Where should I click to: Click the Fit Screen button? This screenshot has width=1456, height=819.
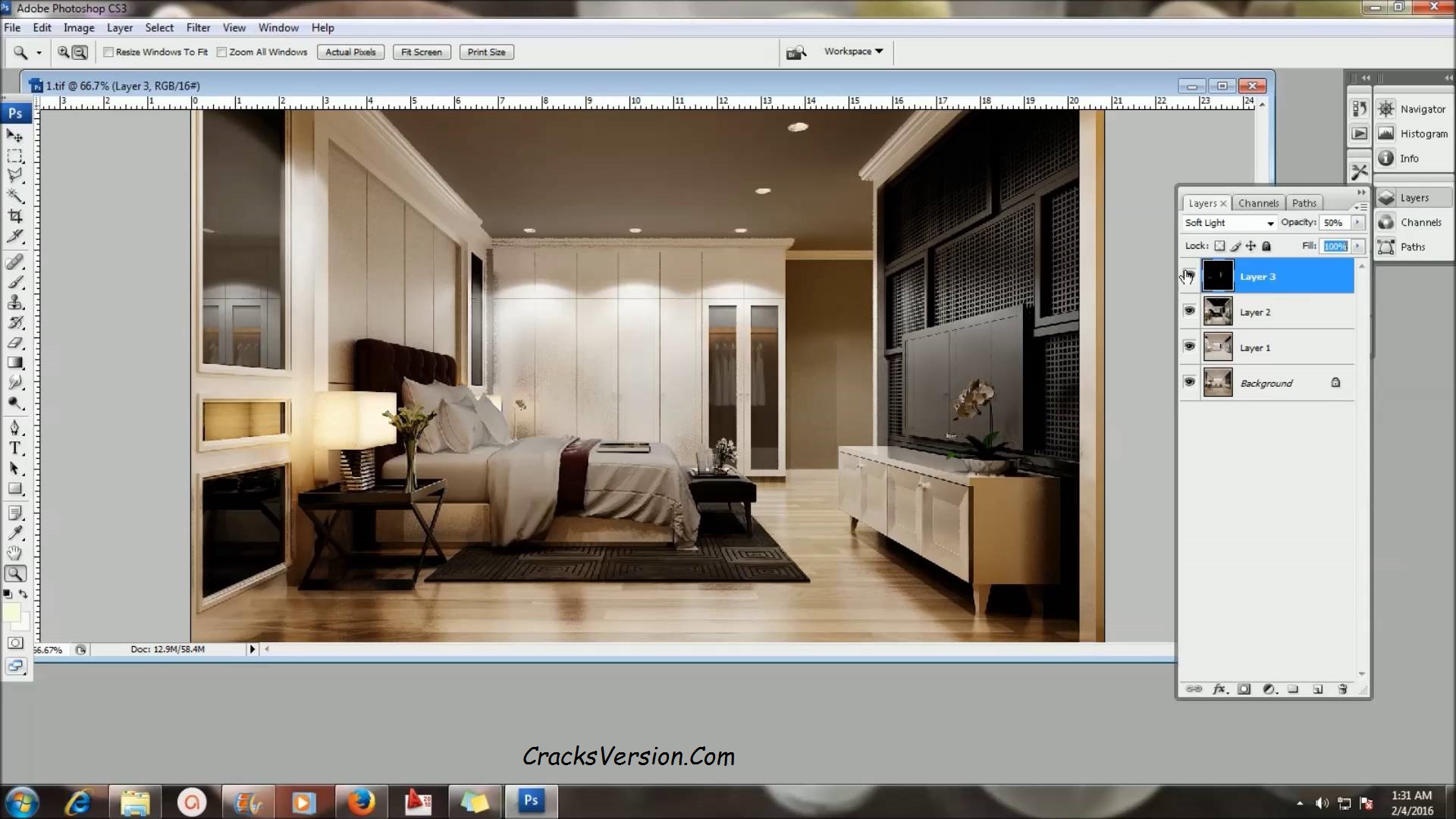pyautogui.click(x=421, y=52)
